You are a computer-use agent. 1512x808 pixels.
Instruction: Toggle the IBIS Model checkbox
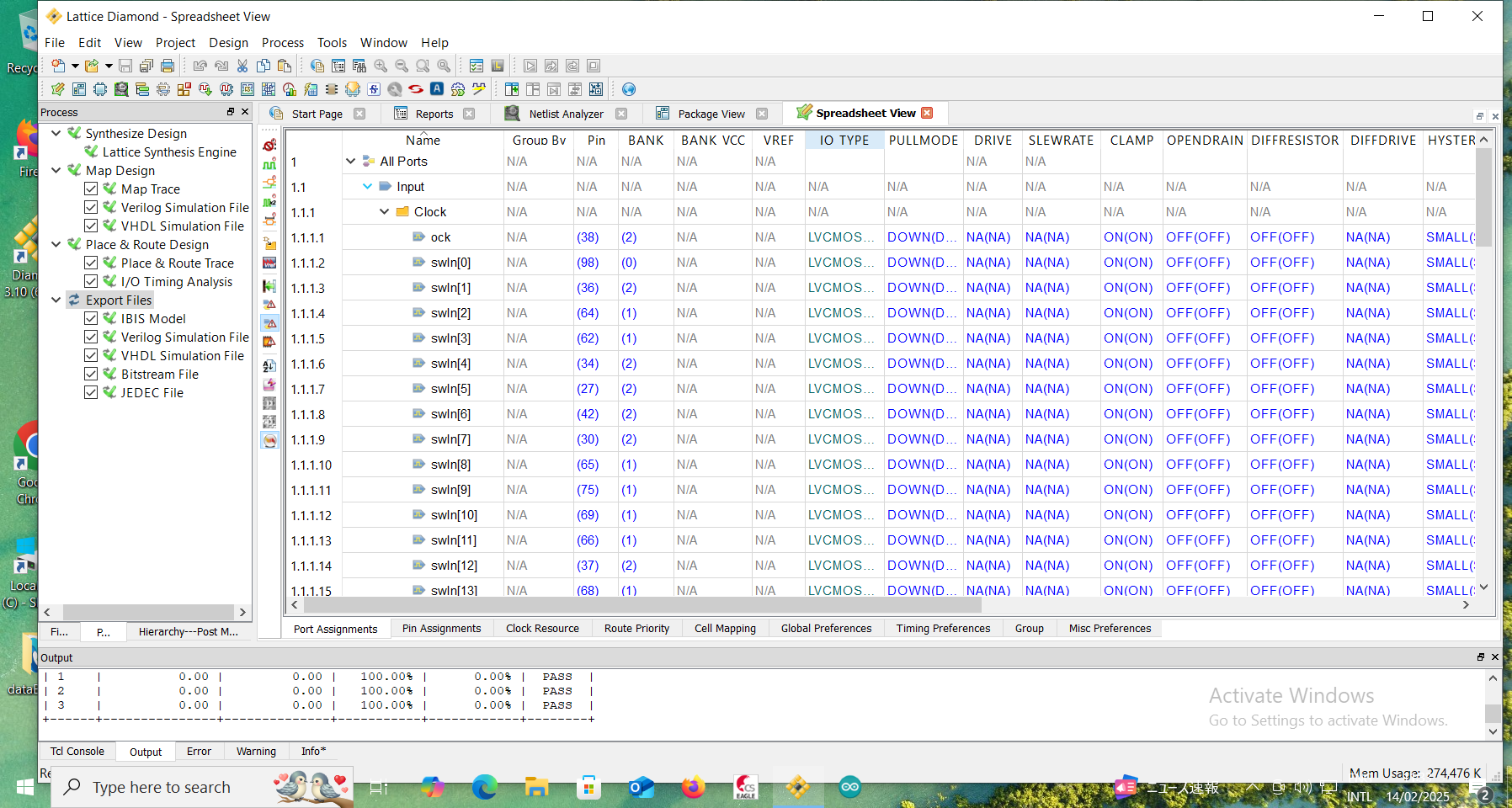point(91,319)
